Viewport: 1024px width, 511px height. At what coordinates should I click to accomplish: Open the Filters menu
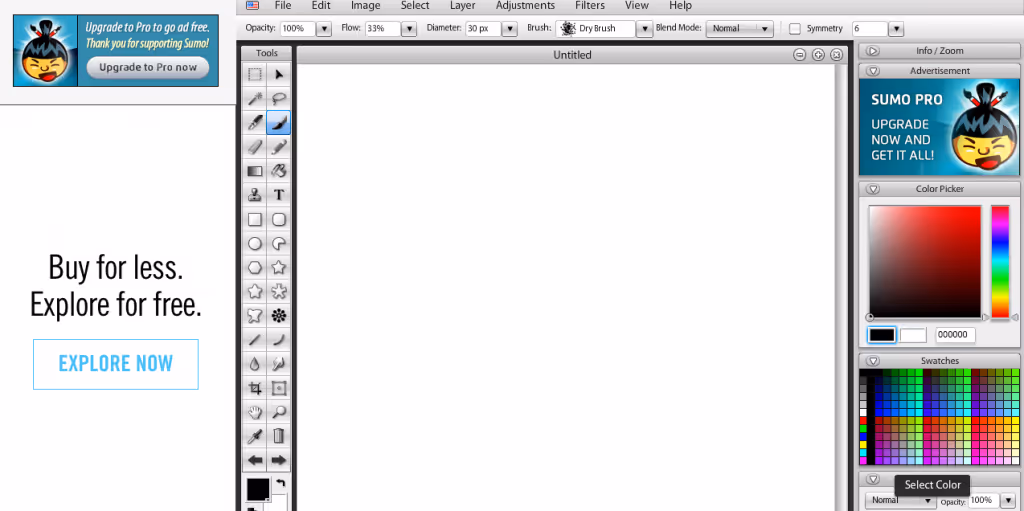click(x=590, y=5)
